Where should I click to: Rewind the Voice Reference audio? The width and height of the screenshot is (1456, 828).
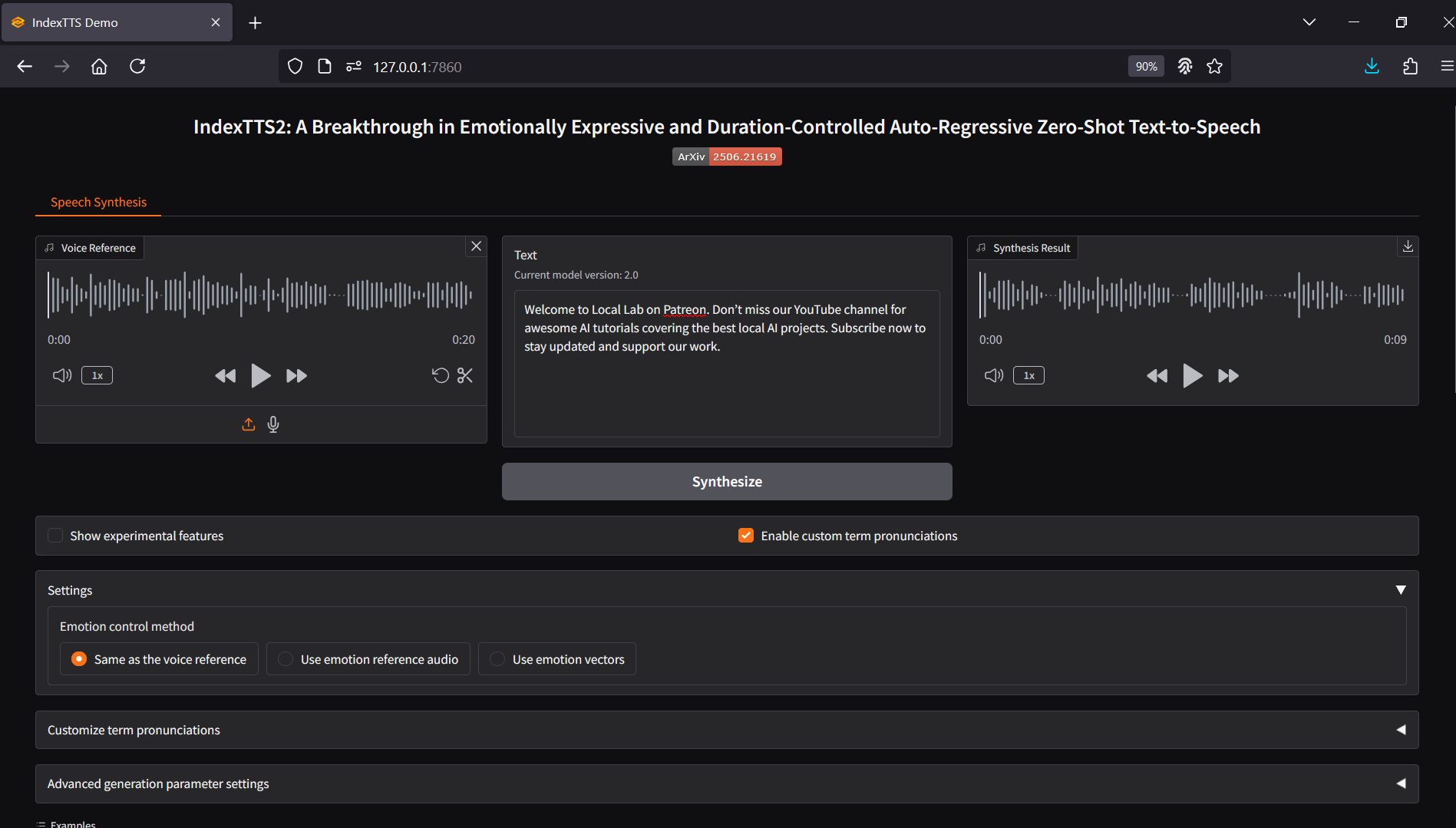click(x=226, y=375)
